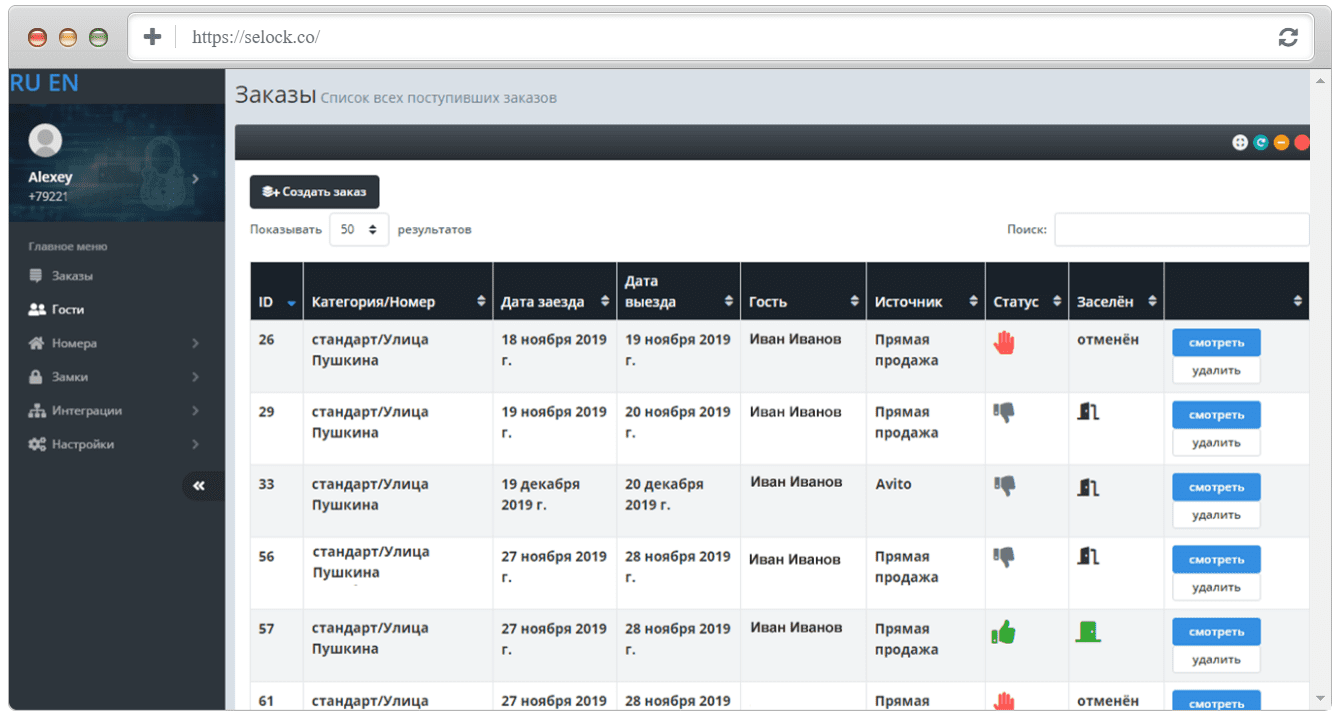Click the orange minimize circle in the panel header
Image resolution: width=1344 pixels, height=719 pixels.
(x=1281, y=143)
